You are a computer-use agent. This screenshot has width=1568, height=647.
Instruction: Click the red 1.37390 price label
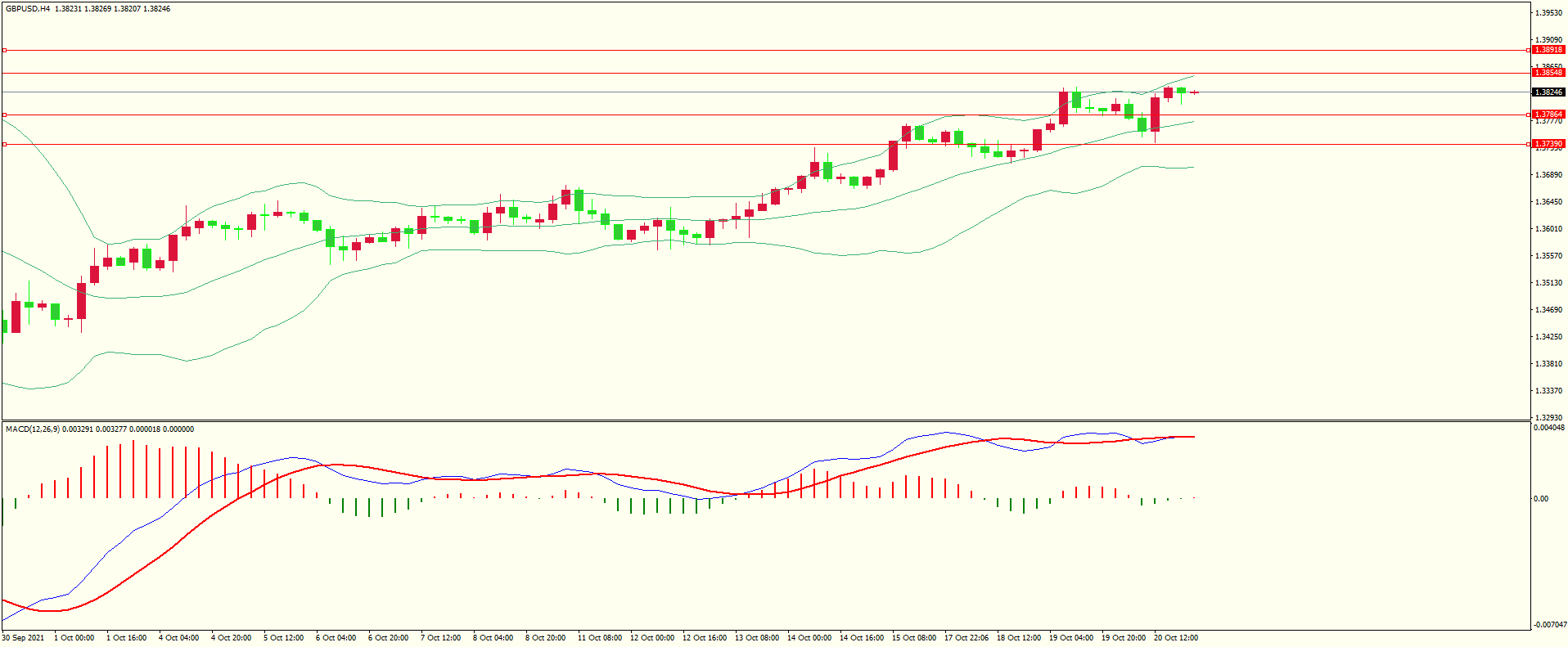pyautogui.click(x=1548, y=144)
